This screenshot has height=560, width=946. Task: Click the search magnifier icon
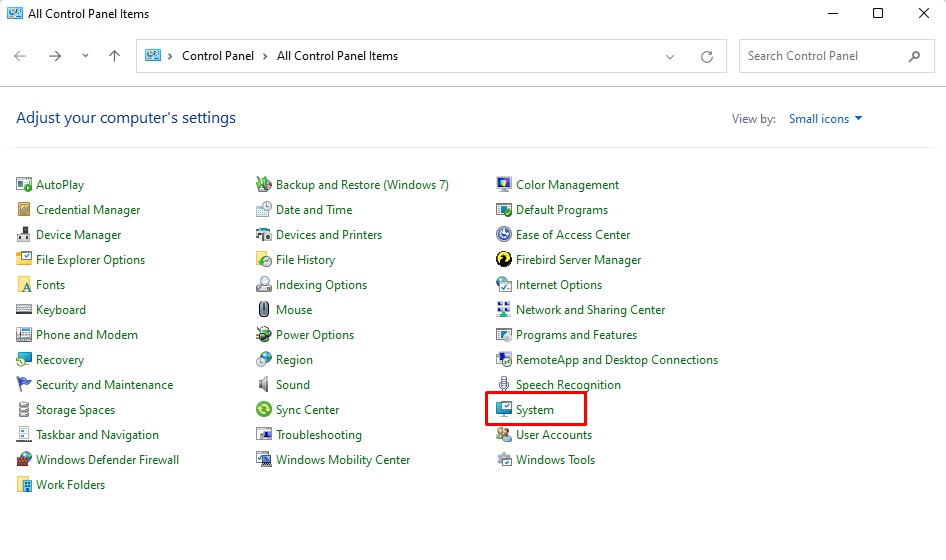914,56
